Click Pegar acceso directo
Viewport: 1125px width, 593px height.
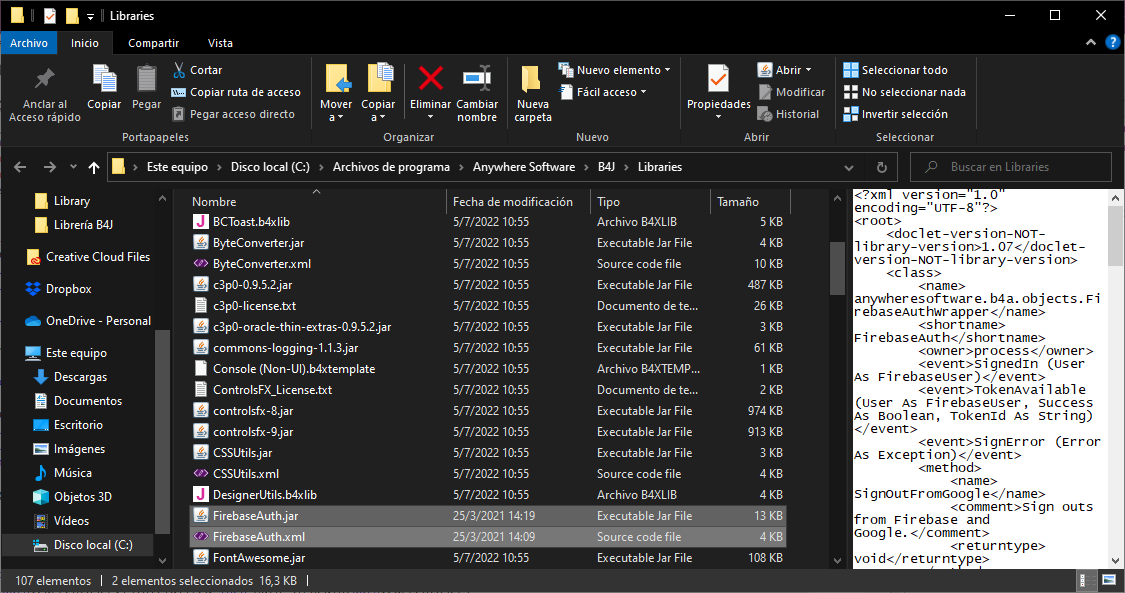point(234,114)
